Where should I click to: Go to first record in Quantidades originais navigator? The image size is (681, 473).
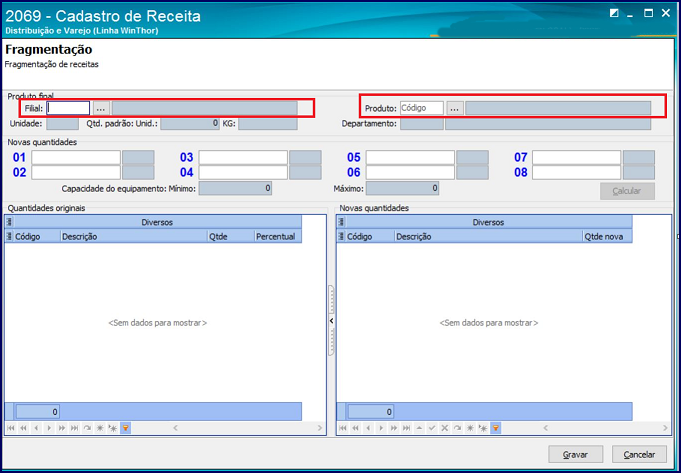[x=11, y=428]
